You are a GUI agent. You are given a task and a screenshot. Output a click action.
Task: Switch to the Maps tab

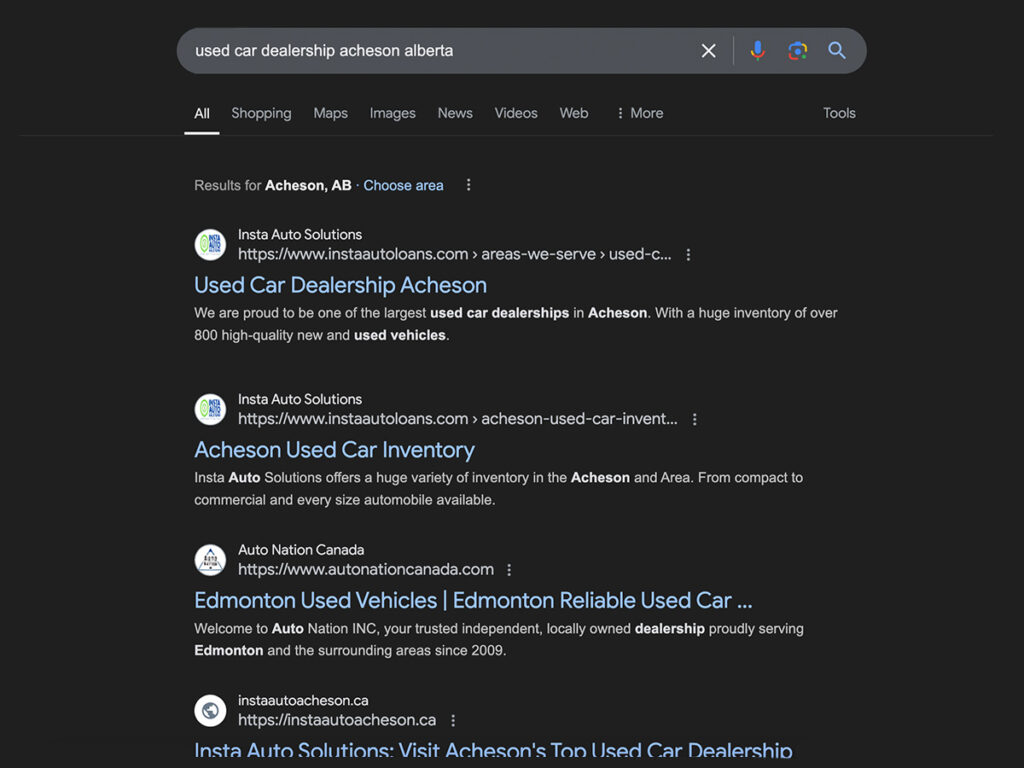pyautogui.click(x=330, y=113)
